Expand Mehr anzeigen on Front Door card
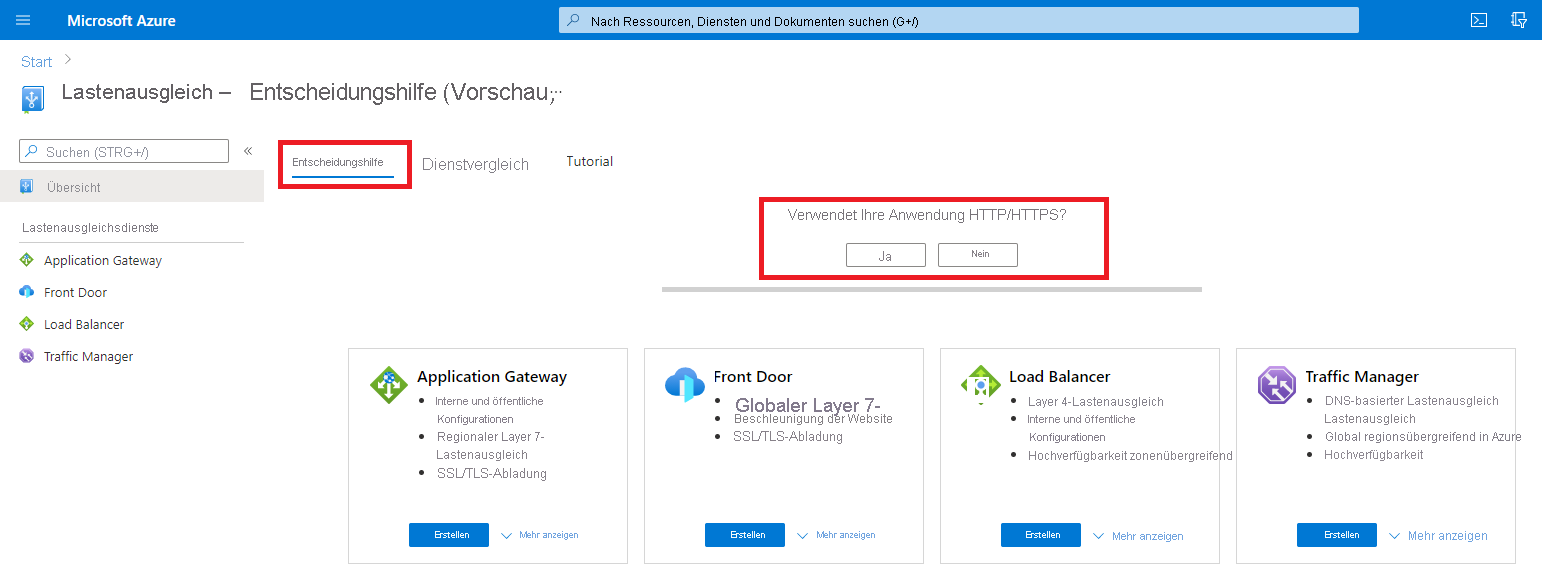Viewport: 1542px width, 586px height. point(835,535)
